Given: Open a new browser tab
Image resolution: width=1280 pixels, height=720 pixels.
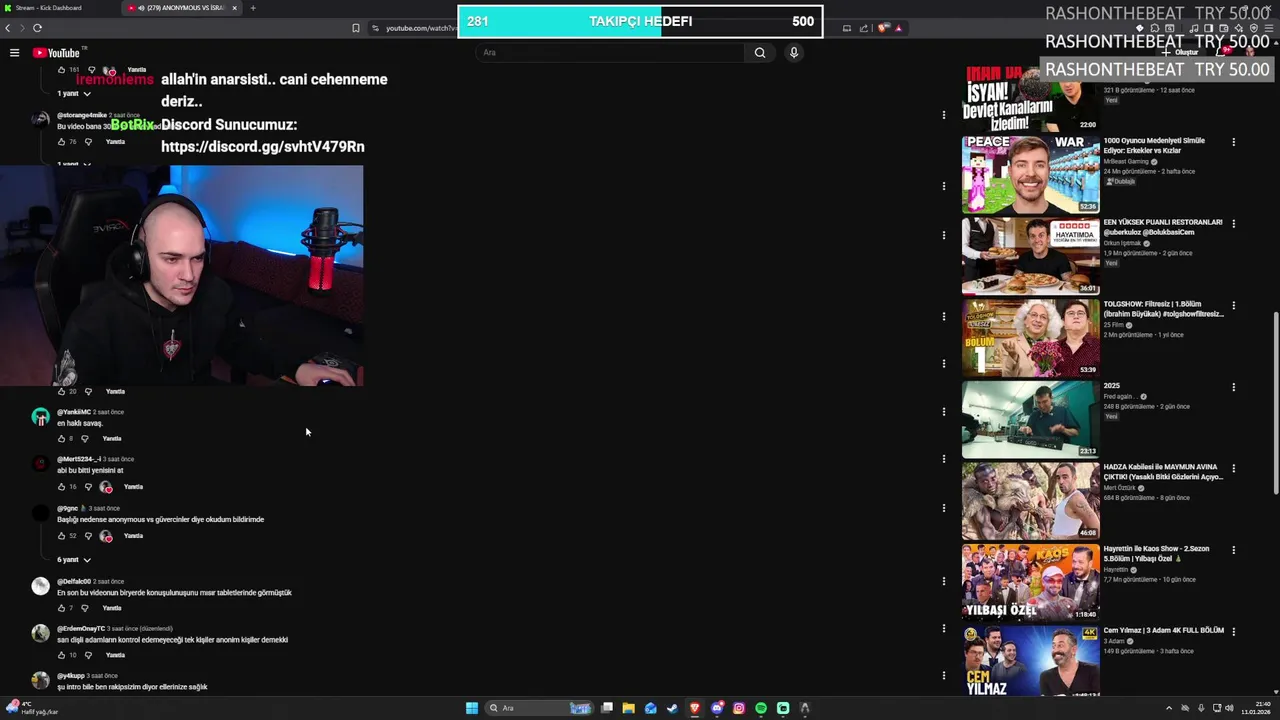Looking at the screenshot, I should click(253, 8).
